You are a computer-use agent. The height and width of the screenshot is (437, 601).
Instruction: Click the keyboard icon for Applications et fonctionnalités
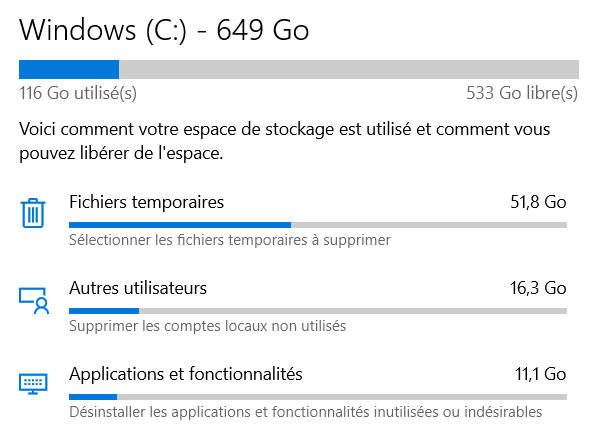click(x=34, y=384)
